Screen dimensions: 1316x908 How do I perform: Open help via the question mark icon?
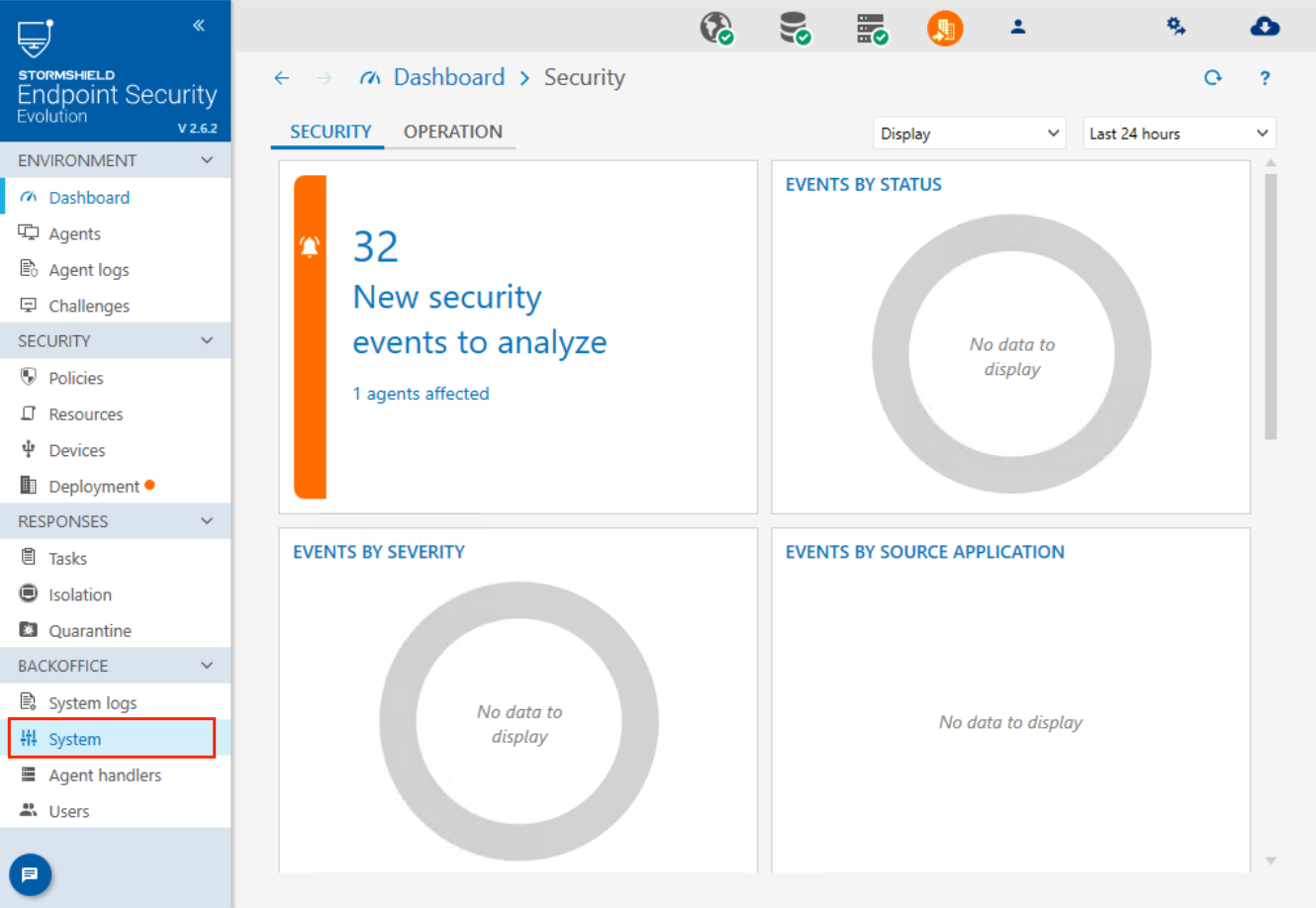pos(1265,78)
